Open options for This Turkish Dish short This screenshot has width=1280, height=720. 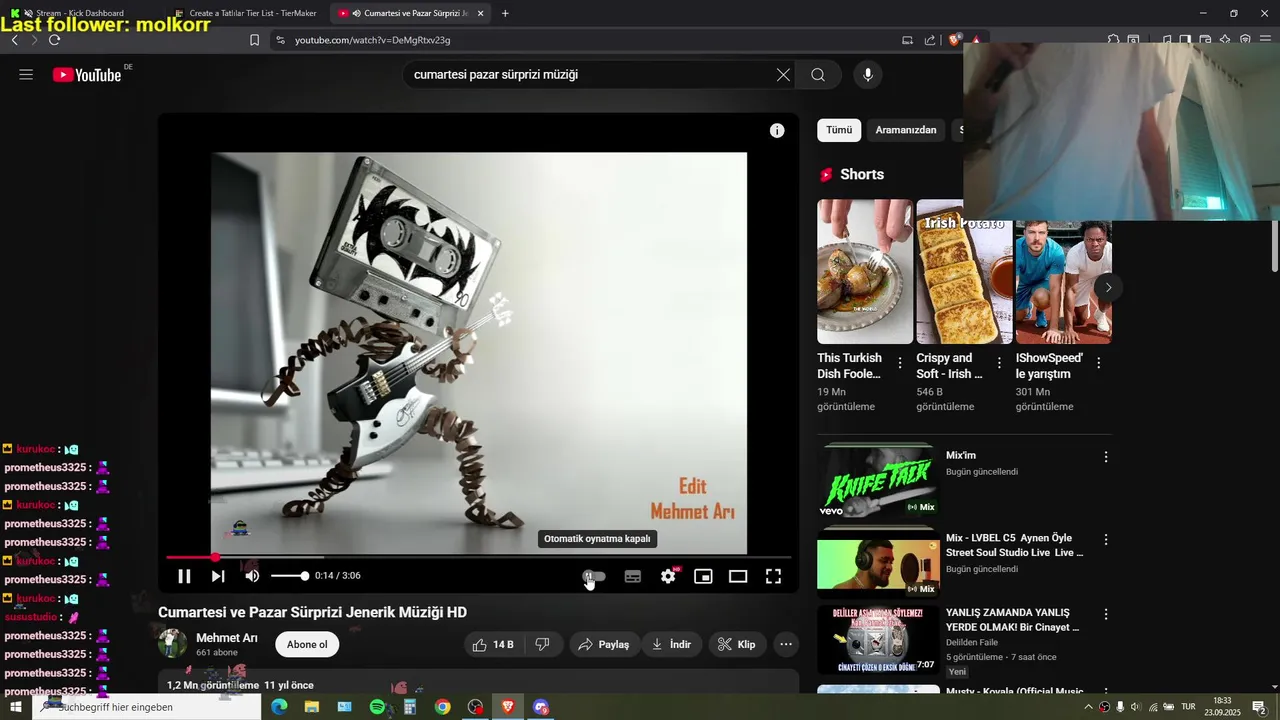coord(900,363)
